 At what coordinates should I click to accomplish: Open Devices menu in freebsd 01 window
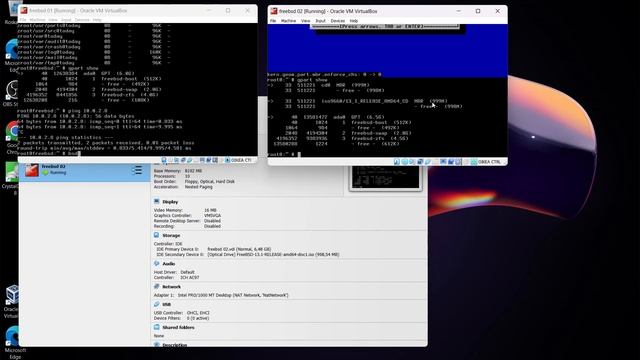coord(82,20)
